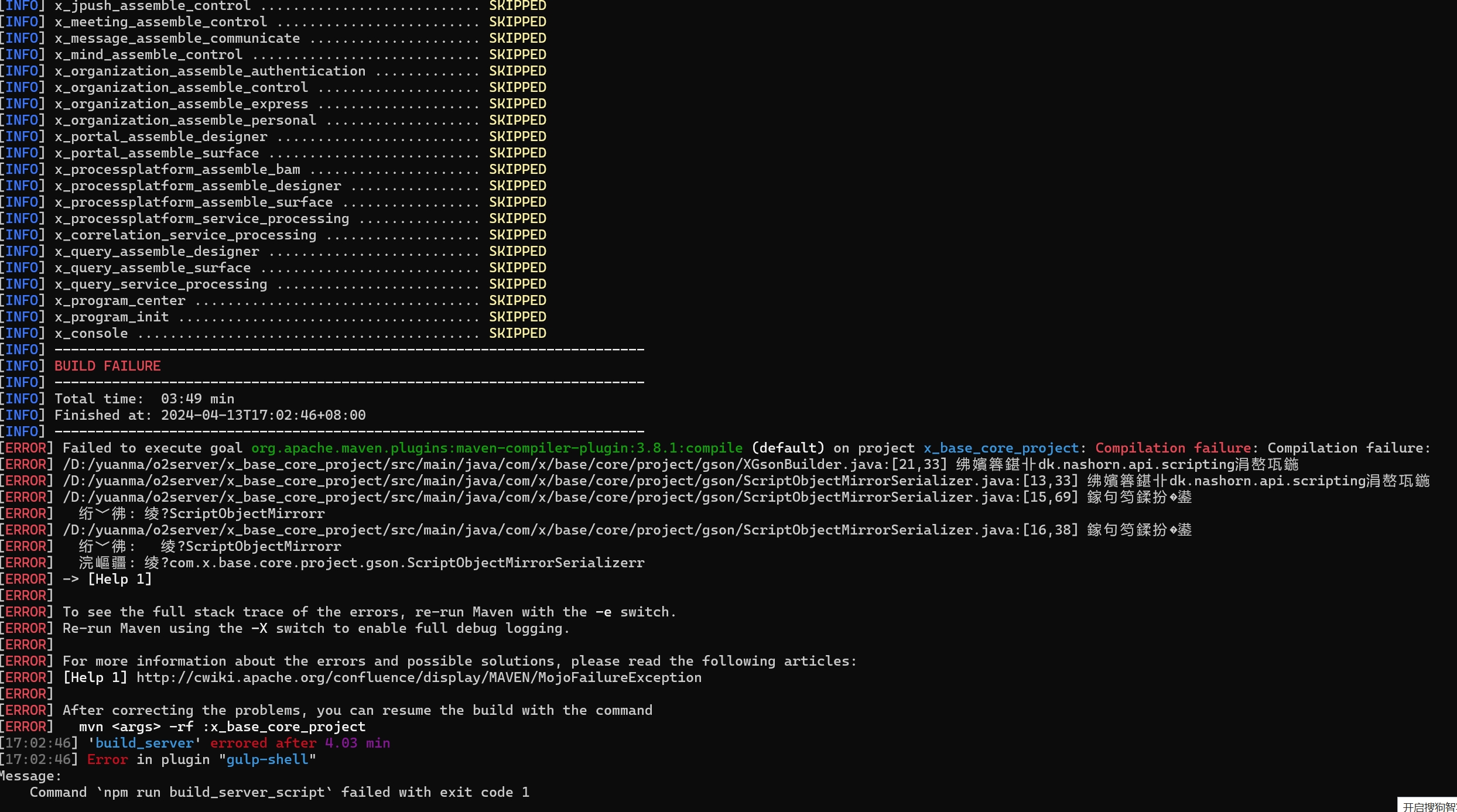Click the red 'Compilation failure' text

[1172, 448]
